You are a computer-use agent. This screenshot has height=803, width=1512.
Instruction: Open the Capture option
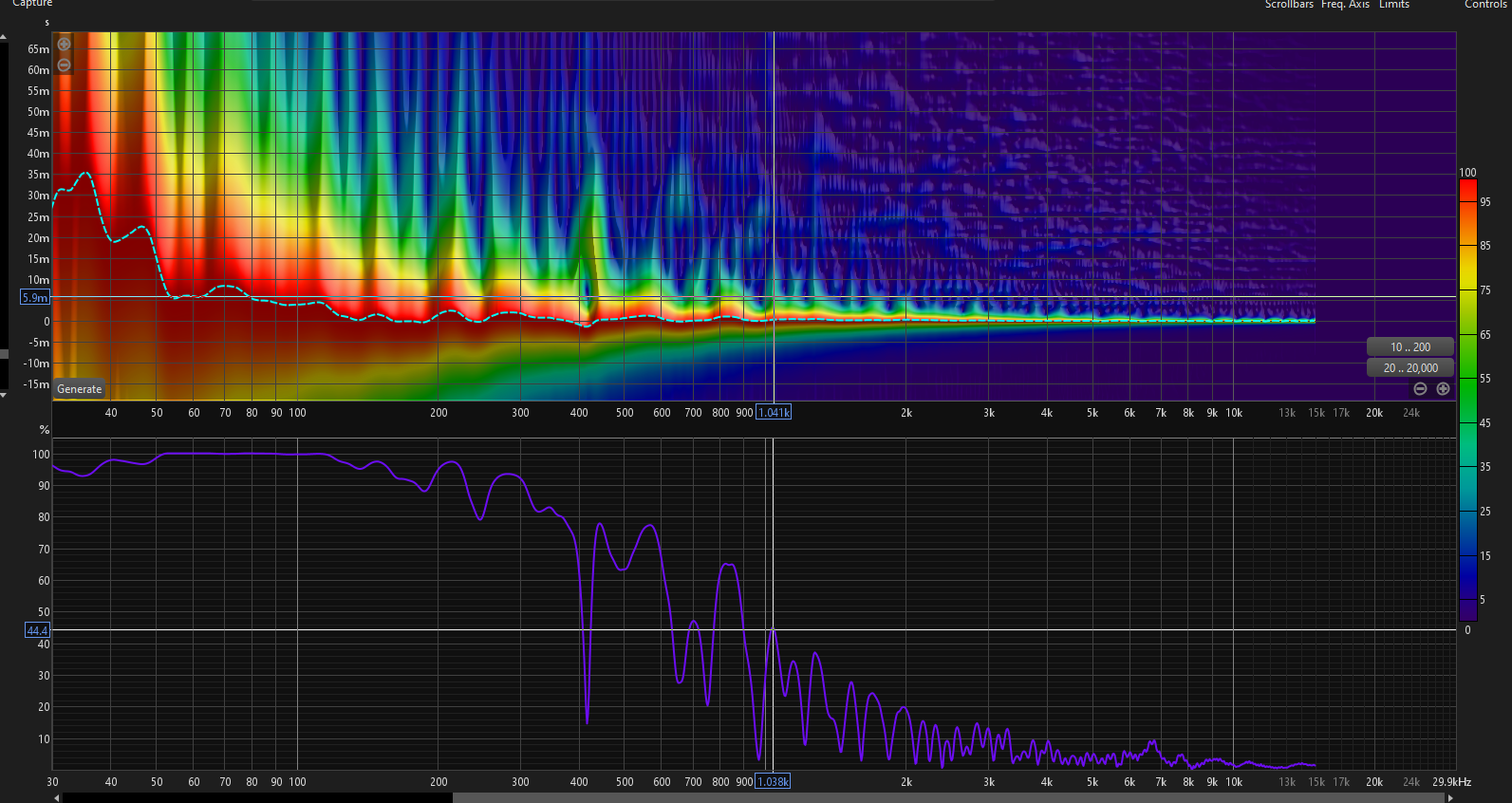click(32, 4)
